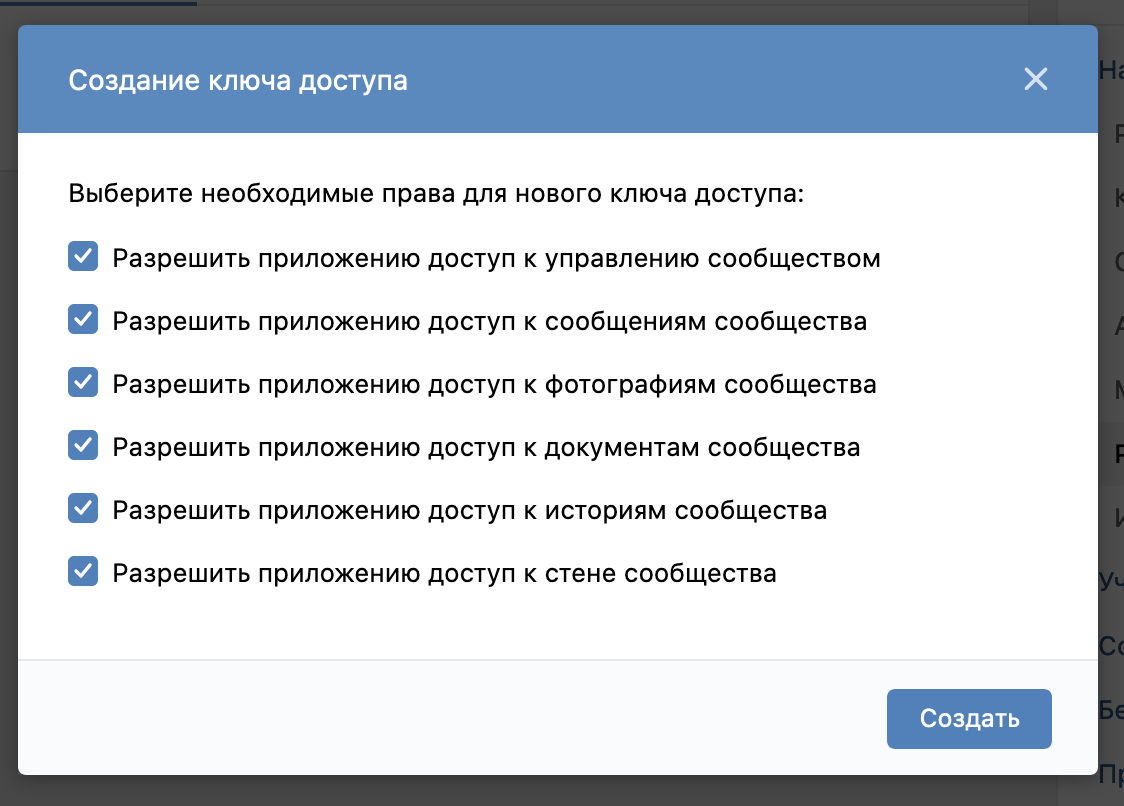Select the dimmed sidebar item starting 'Бе'
The width and height of the screenshot is (1124, 806).
coord(1111,710)
